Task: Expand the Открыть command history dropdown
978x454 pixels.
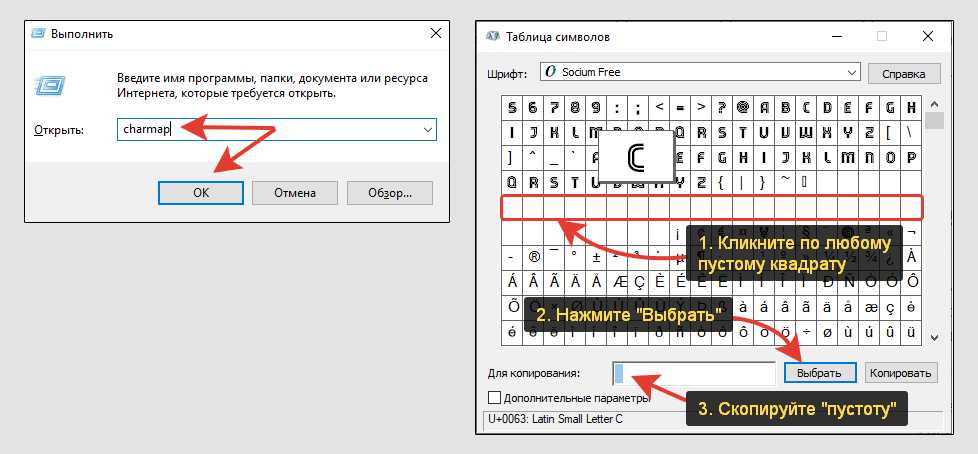Action: coord(427,130)
